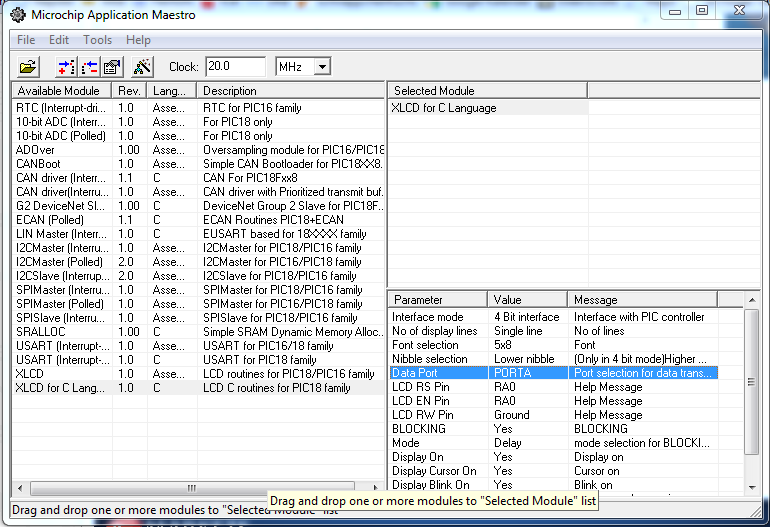Click the module list horizontal scrollbar thumb
The image size is (770, 527).
pyautogui.click(x=192, y=488)
